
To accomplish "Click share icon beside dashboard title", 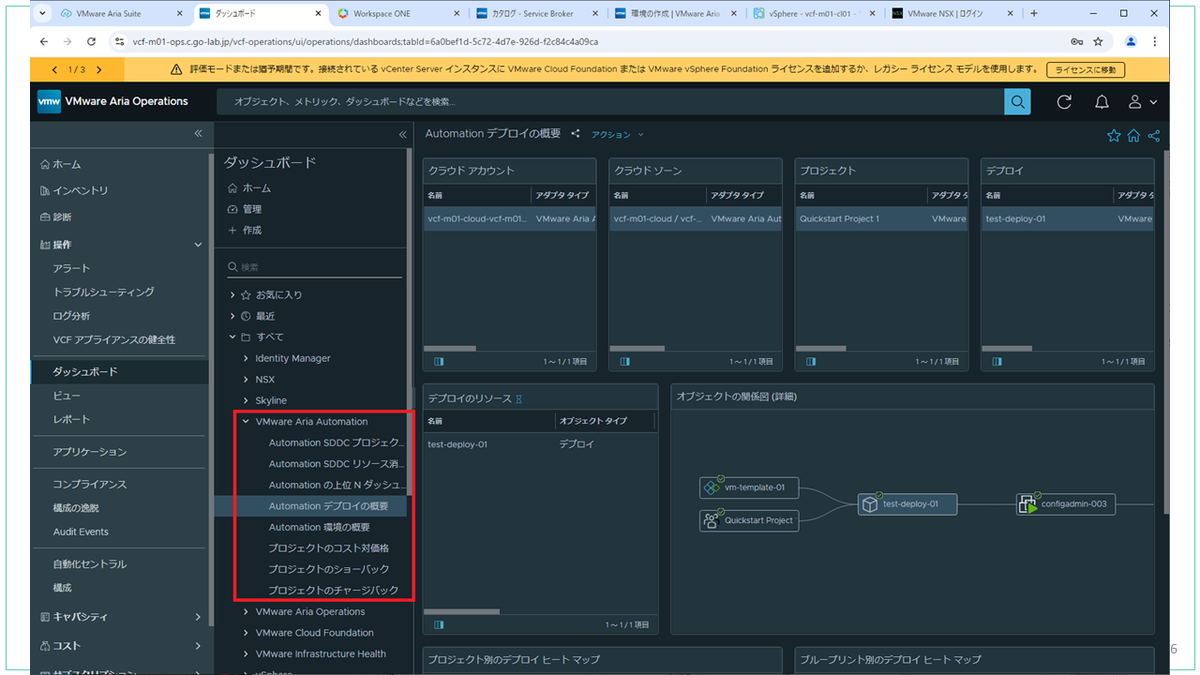I will [575, 134].
